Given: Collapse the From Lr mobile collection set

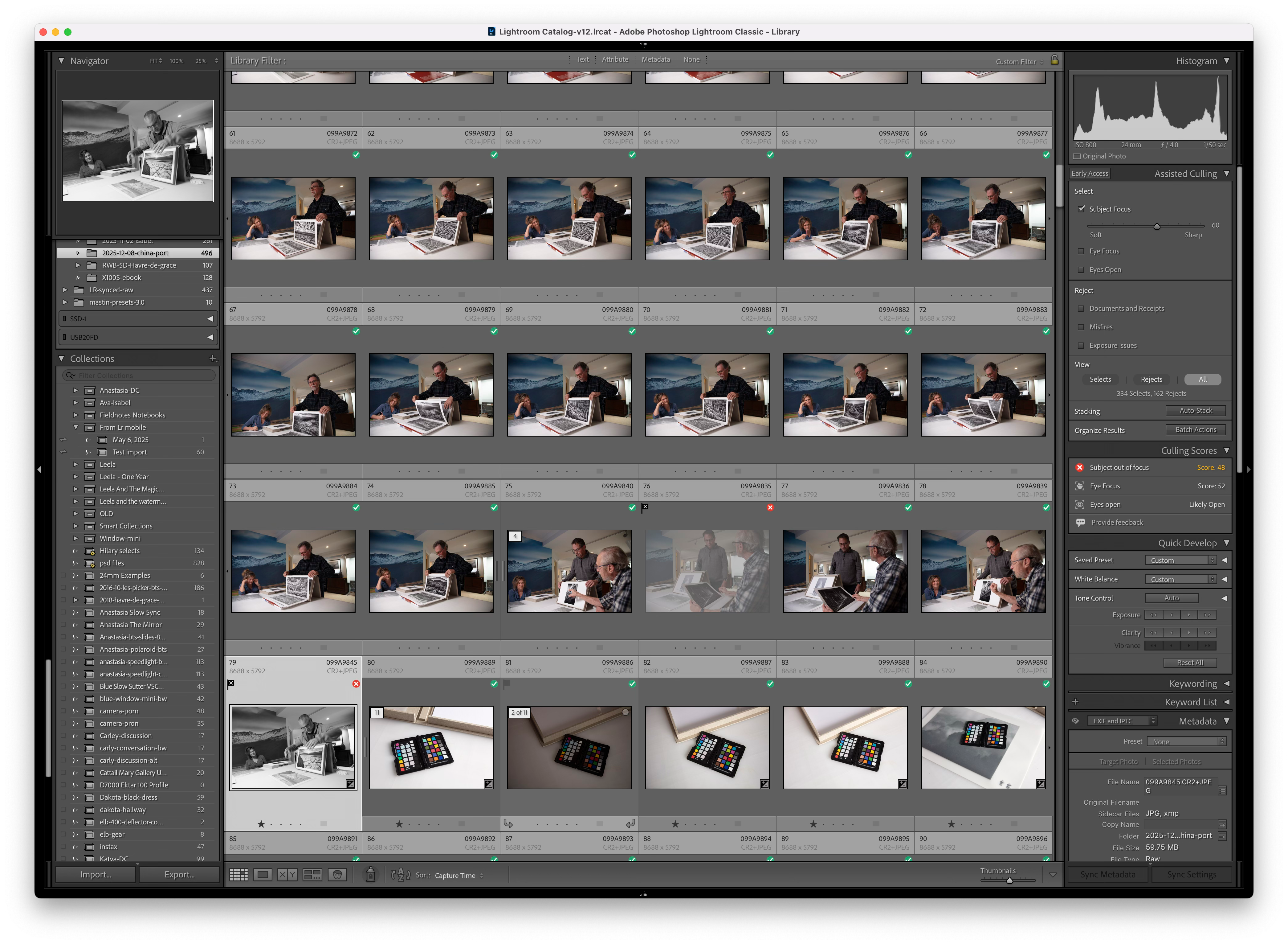Looking at the screenshot, I should tap(75, 427).
